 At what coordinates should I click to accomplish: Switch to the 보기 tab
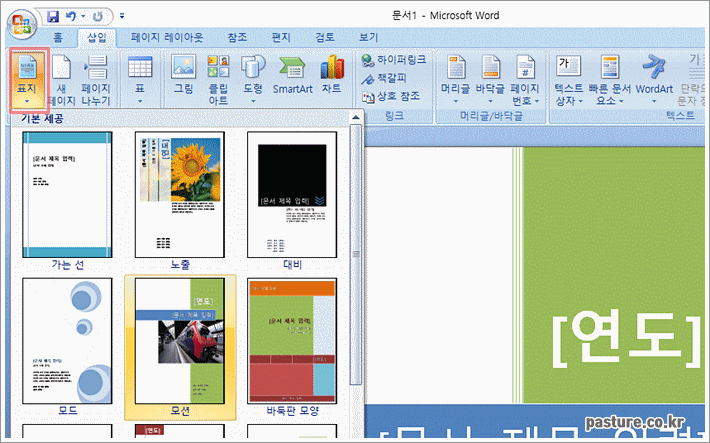pos(368,38)
